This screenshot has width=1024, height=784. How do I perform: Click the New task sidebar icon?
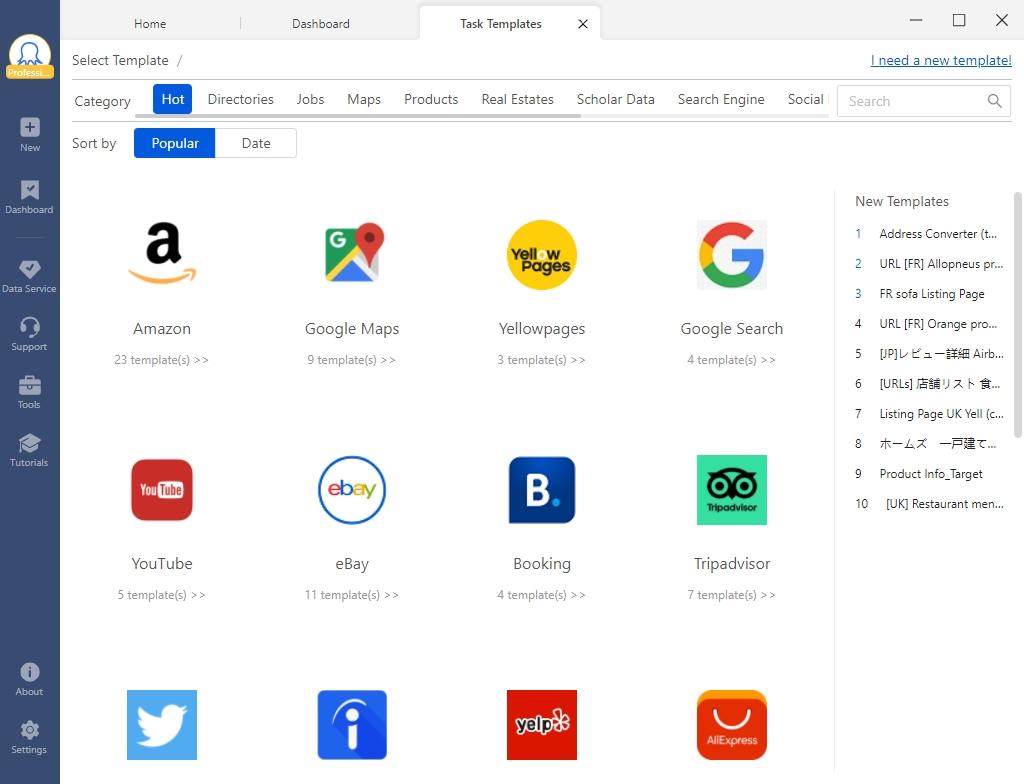click(29, 135)
